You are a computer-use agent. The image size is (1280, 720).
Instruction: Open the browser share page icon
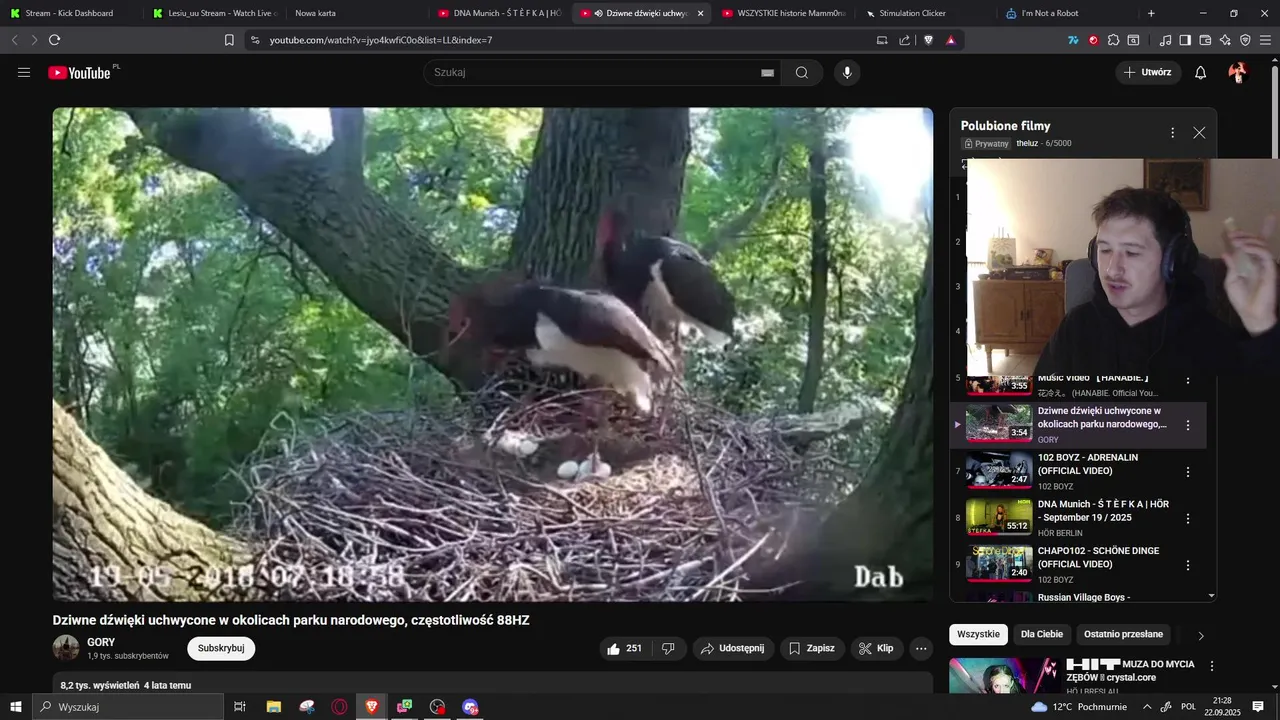[904, 40]
